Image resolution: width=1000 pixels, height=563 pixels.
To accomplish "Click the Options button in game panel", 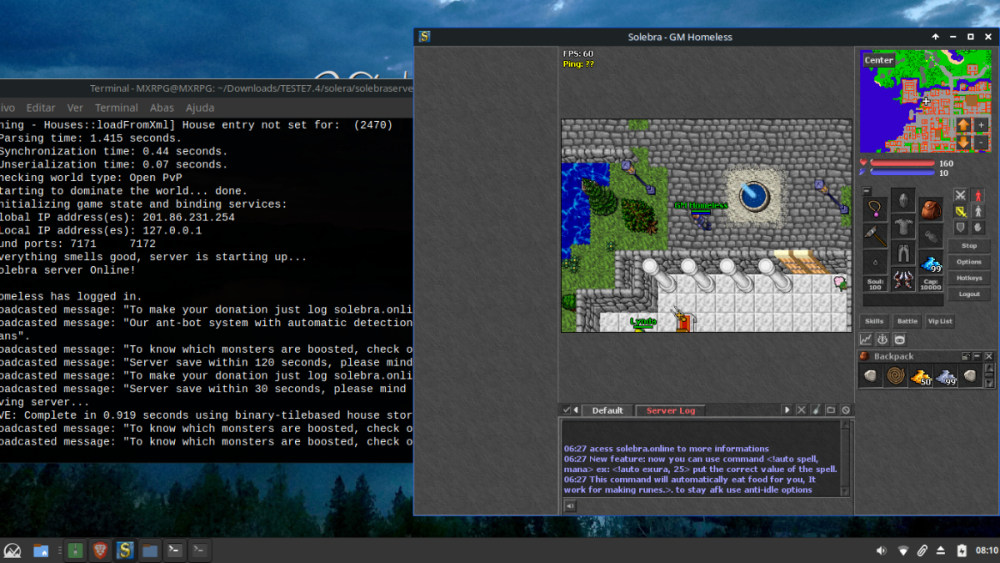I will point(969,262).
